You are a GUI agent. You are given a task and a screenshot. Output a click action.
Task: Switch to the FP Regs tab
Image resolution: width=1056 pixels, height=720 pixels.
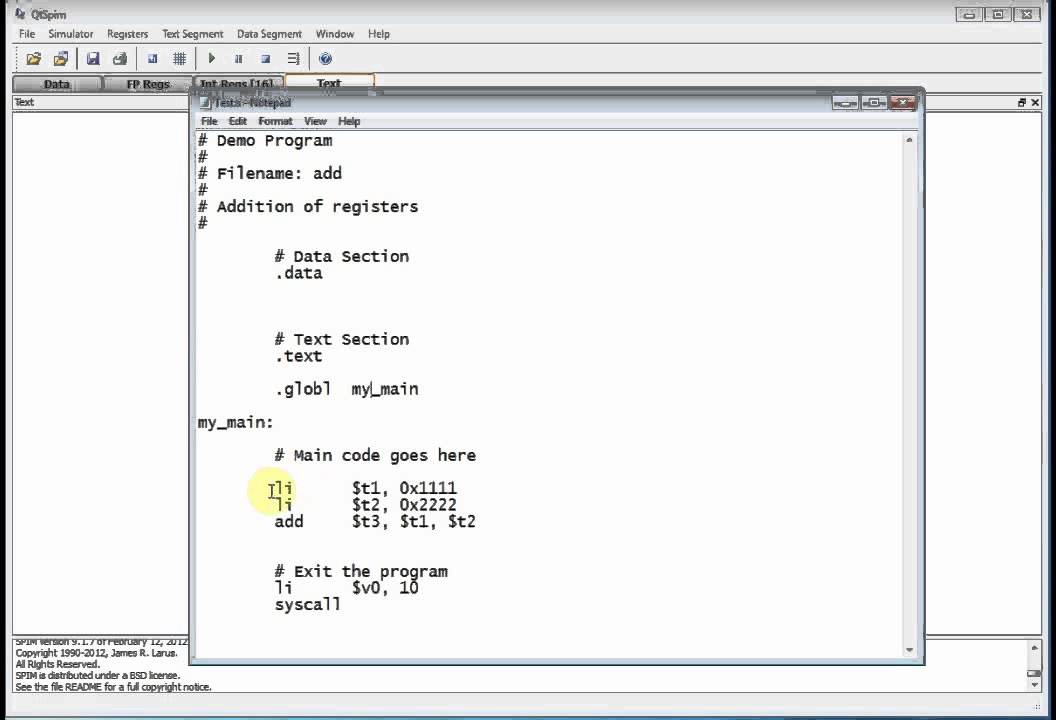coord(148,84)
